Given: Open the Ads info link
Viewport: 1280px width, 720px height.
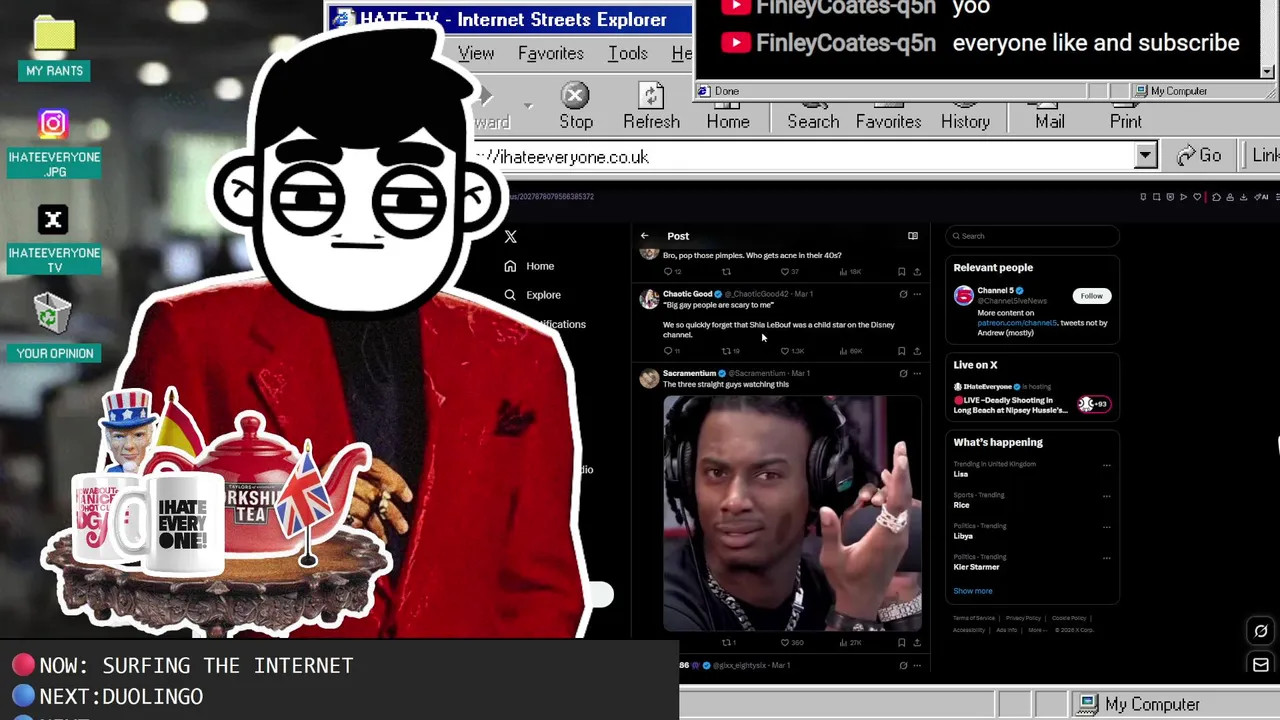Looking at the screenshot, I should 1006,630.
